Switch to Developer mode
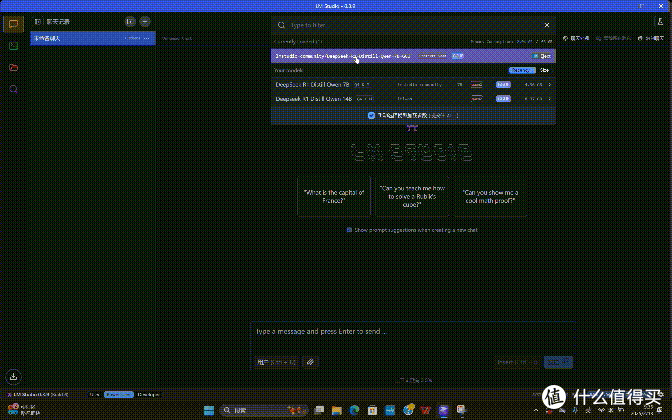 [x=148, y=395]
